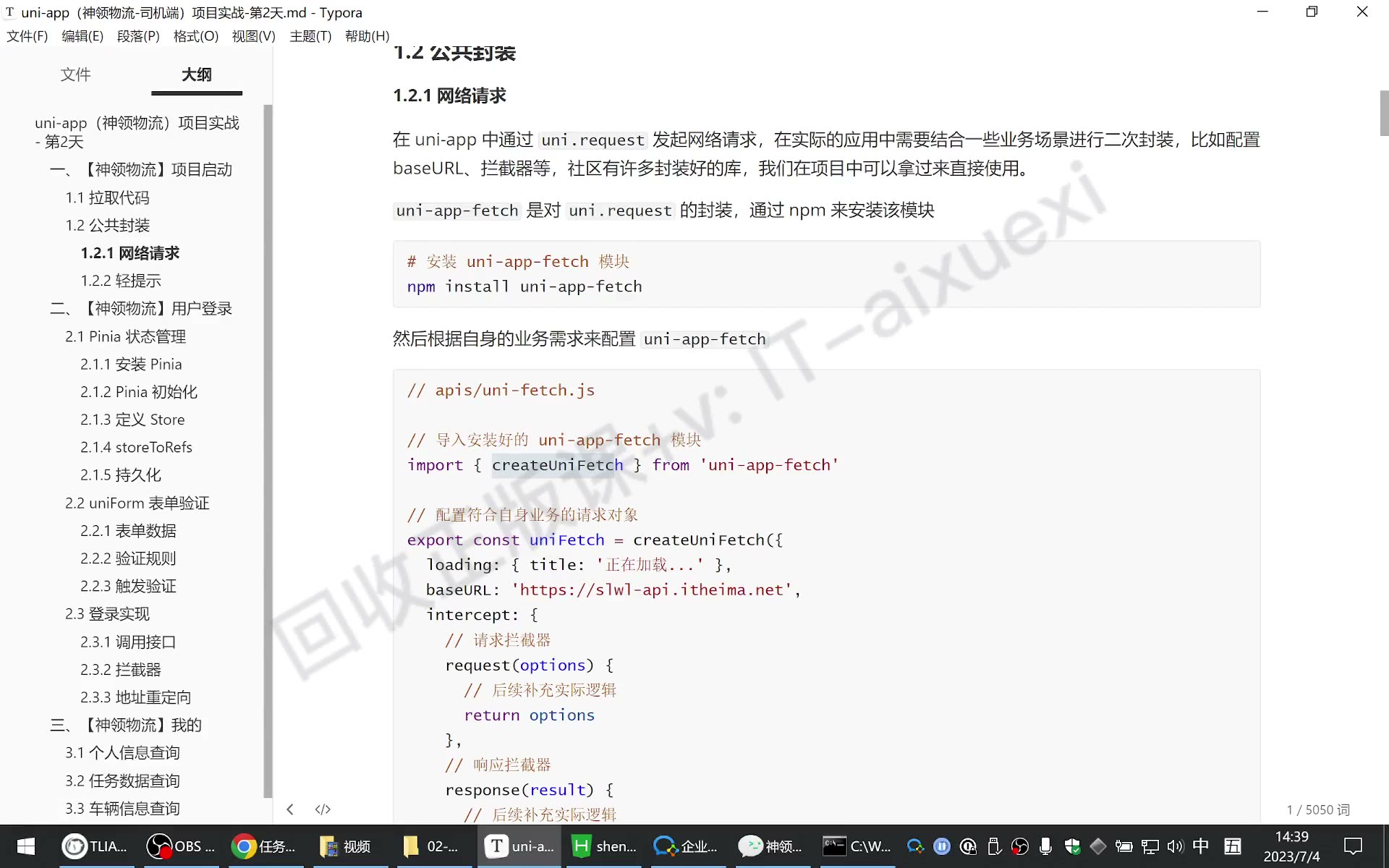The height and width of the screenshot is (868, 1389).
Task: Click the 1.2.1 网络请求 heading in document
Action: click(449, 95)
